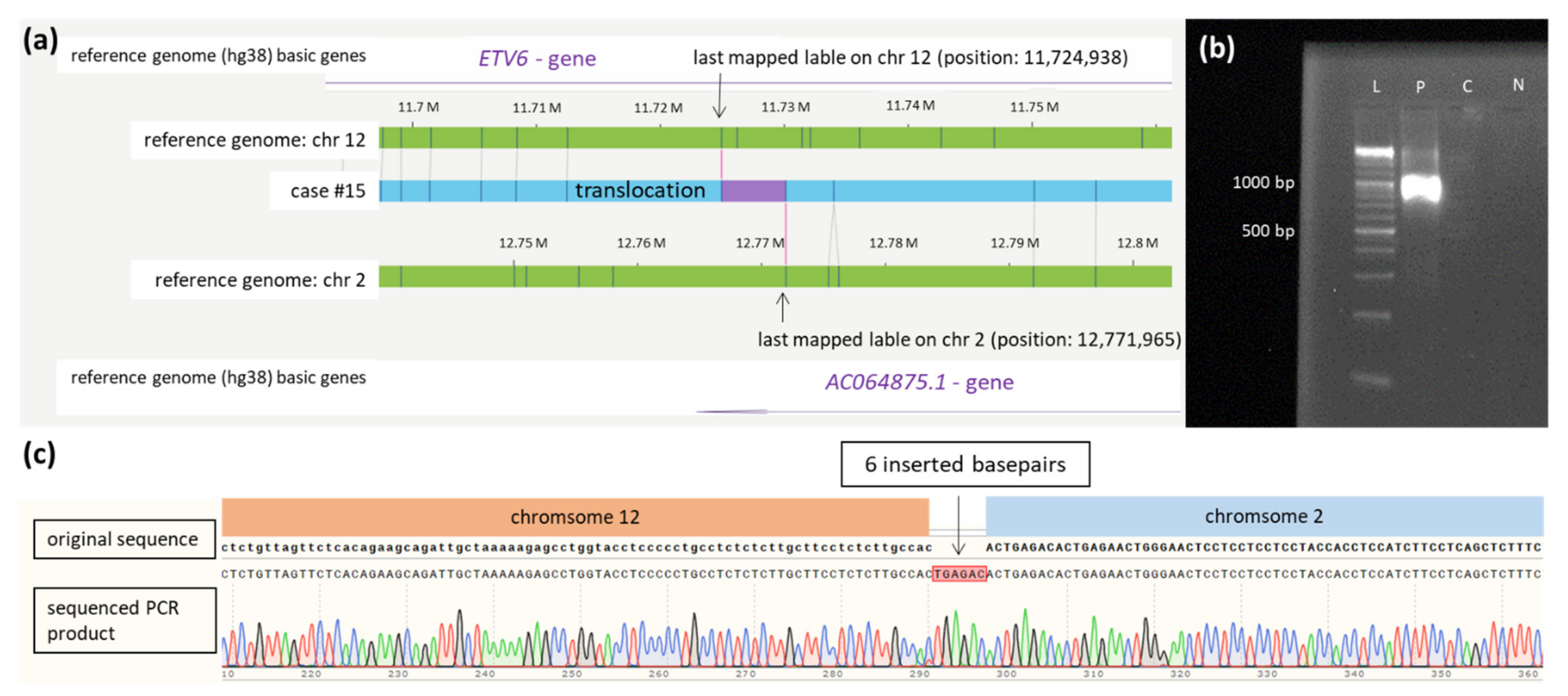Viewport: 1568px width, 696px height.
Task: Click the 'case #15' track label
Action: (x=327, y=191)
